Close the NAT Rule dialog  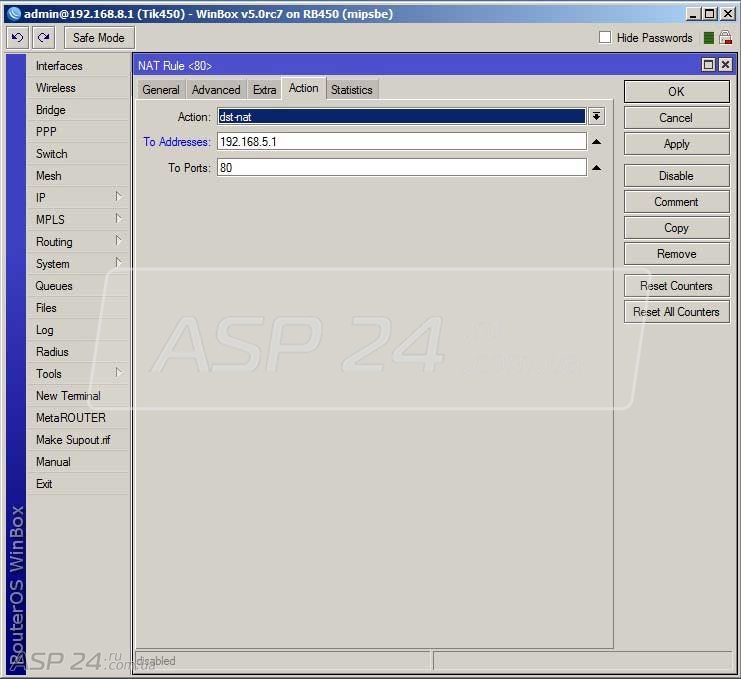725,65
